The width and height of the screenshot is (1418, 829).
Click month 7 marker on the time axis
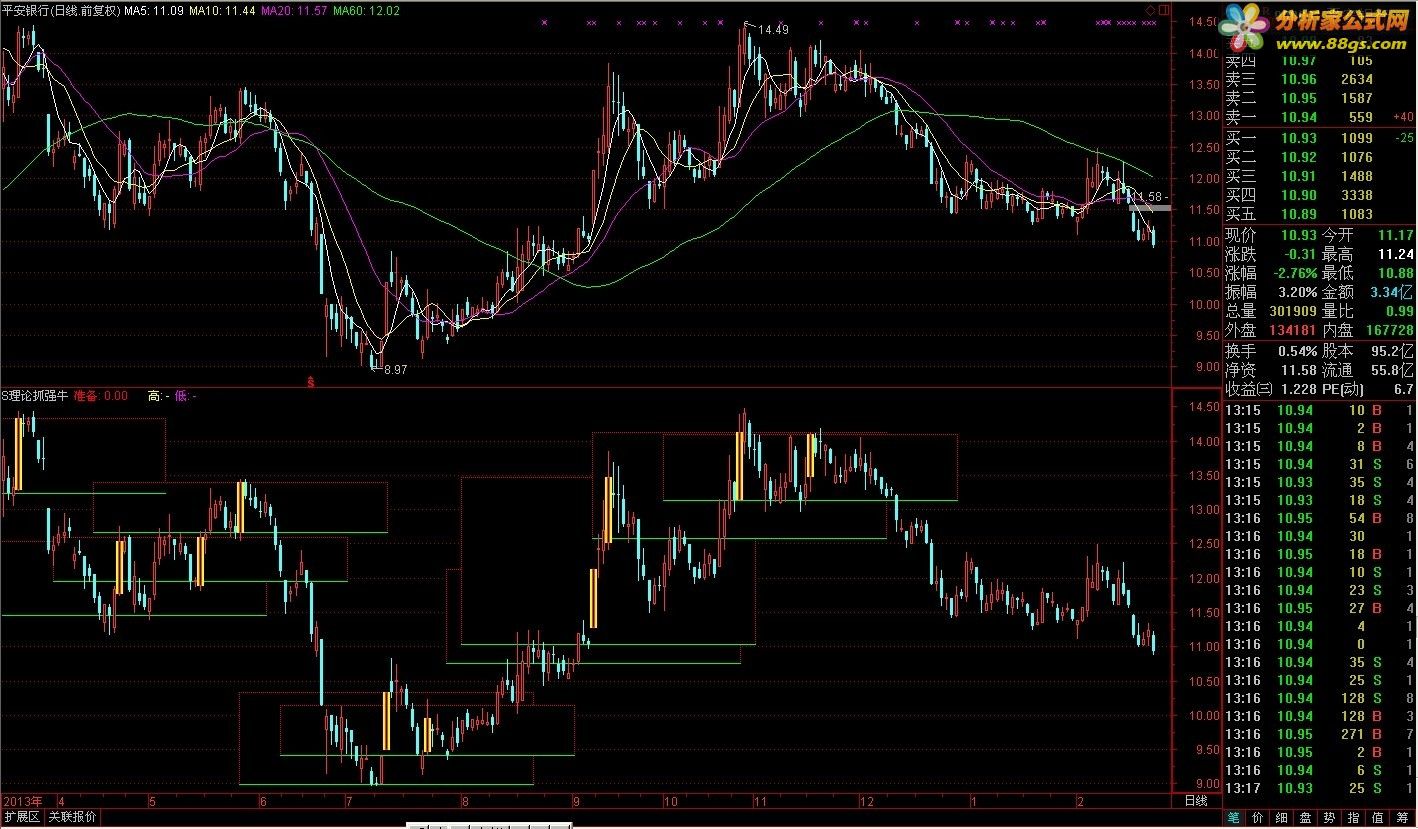click(x=348, y=801)
